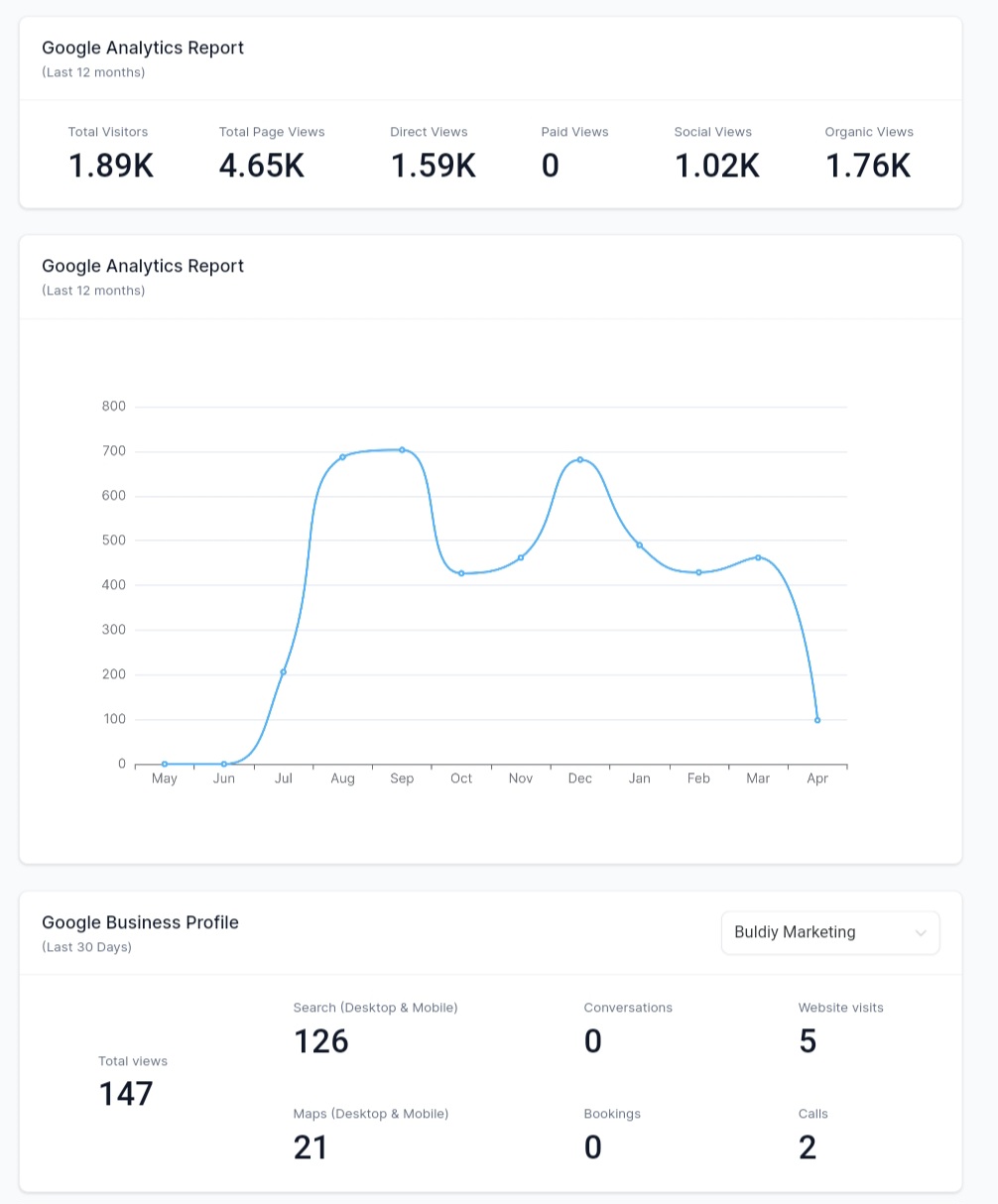Viewport: 998px width, 1204px height.
Task: Select the Direct Views metric card
Action: click(433, 166)
